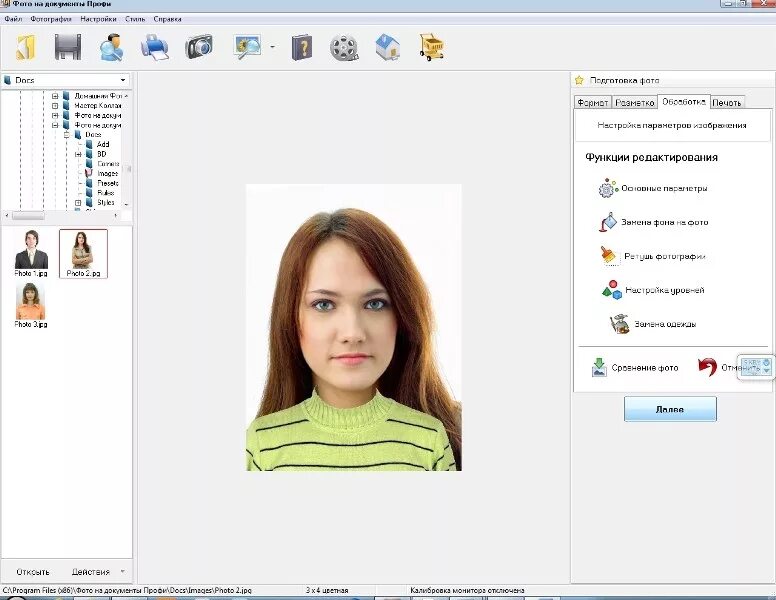Click the colored shapes levels icon
The image size is (776, 600).
click(612, 290)
